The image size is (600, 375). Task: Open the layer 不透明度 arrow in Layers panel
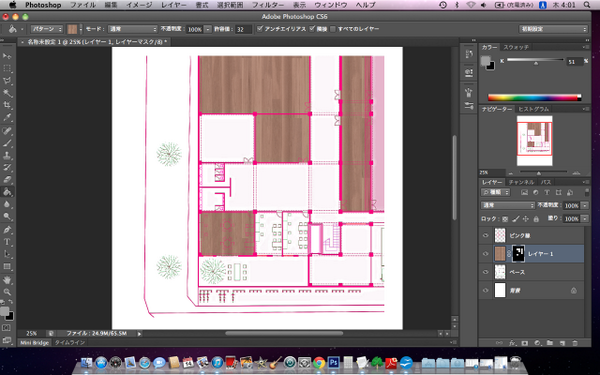pyautogui.click(x=585, y=205)
